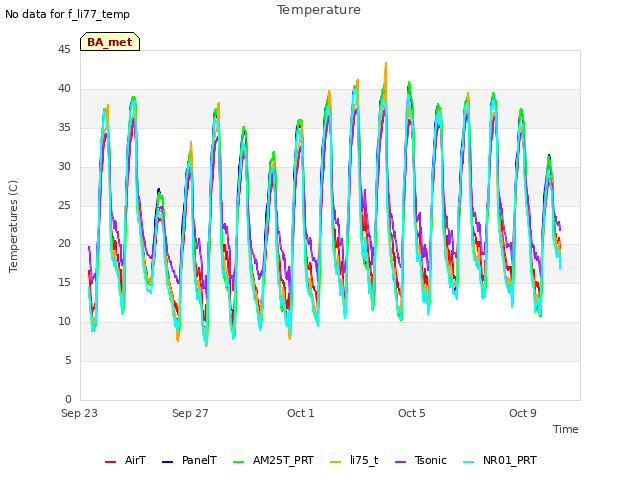Viewport: 640px width, 480px height.
Task: Click the Sep 23 x-axis tick label
Action: pos(80,413)
